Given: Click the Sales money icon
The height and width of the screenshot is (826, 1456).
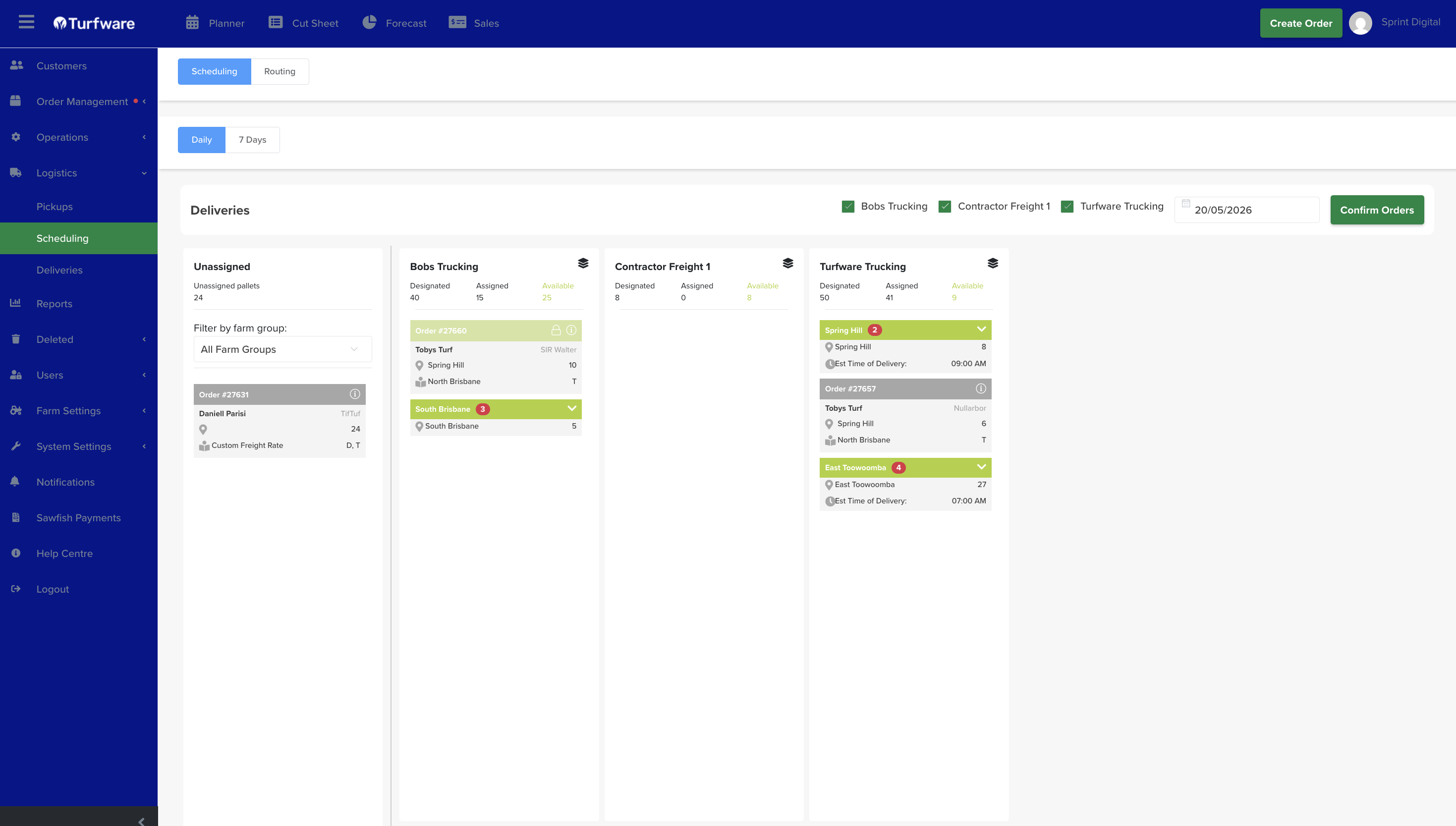Looking at the screenshot, I should [457, 23].
